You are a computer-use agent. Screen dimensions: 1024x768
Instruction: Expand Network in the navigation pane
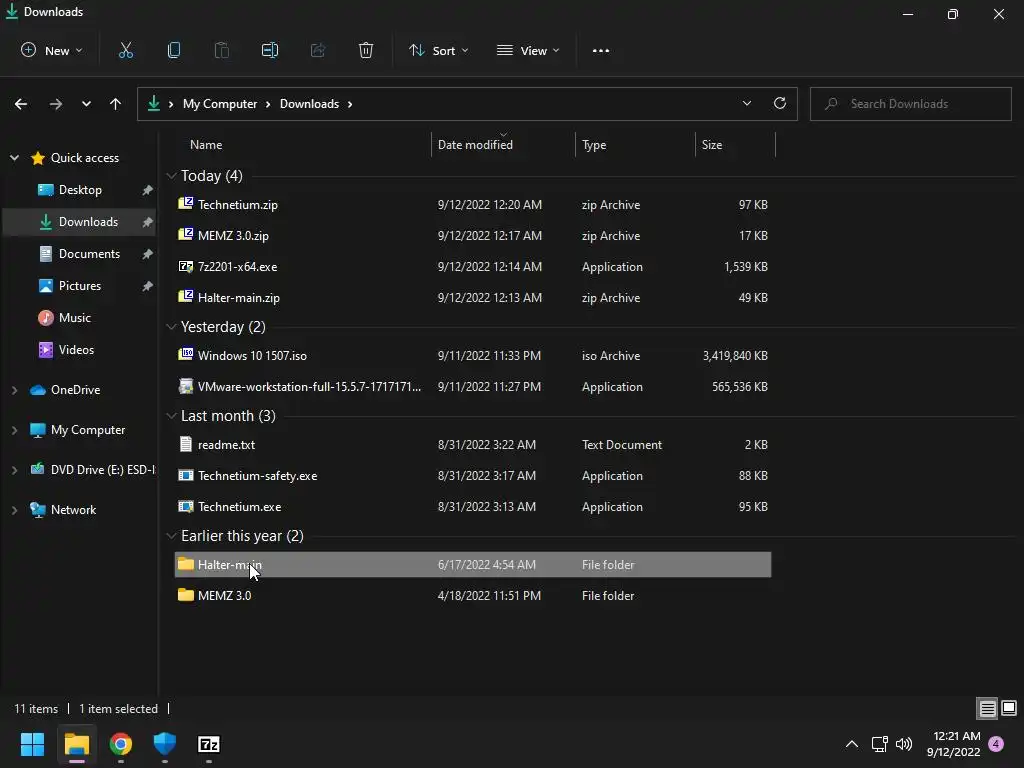click(14, 510)
